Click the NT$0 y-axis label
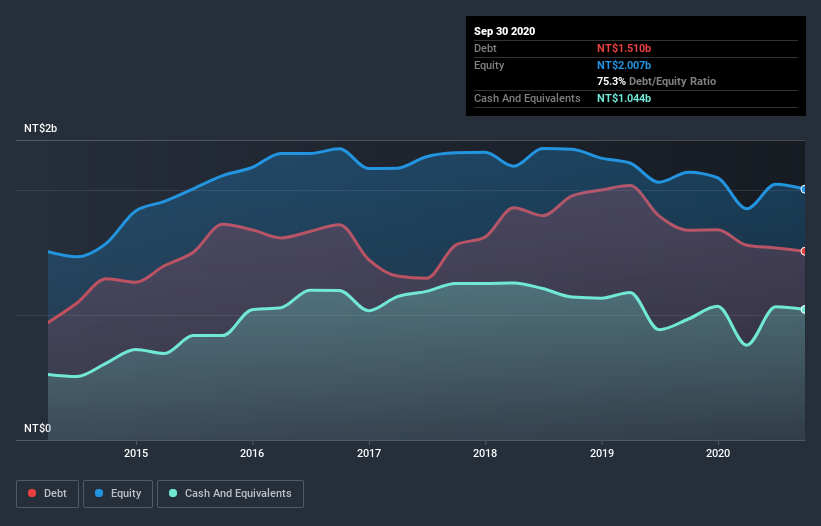The width and height of the screenshot is (821, 526). (38, 428)
